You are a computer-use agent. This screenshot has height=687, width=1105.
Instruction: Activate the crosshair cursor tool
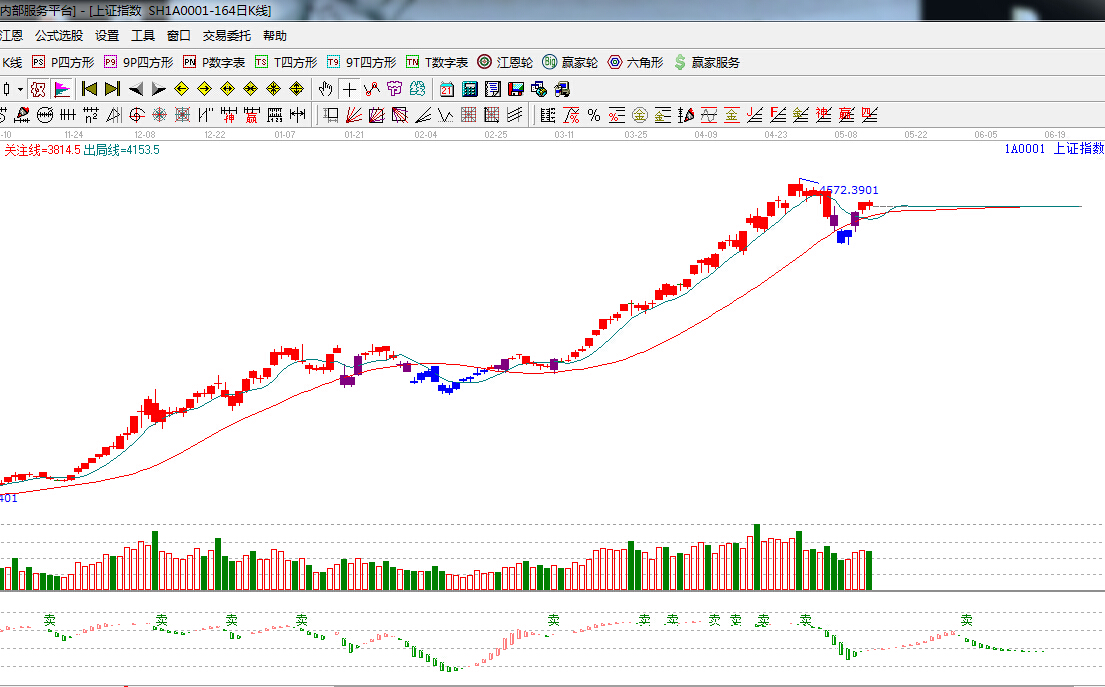tap(349, 89)
